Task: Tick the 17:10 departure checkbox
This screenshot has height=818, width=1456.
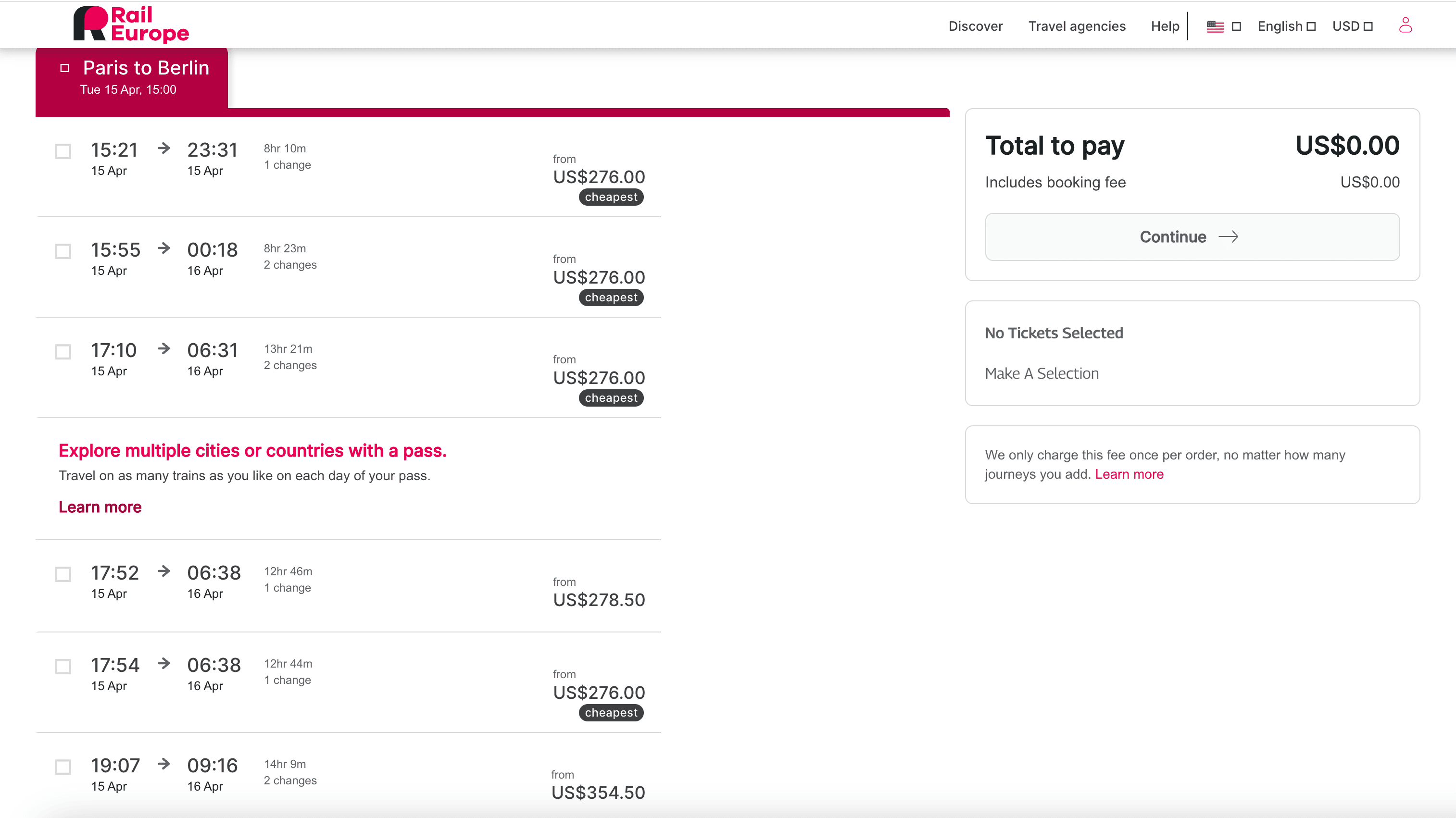Action: coord(63,352)
